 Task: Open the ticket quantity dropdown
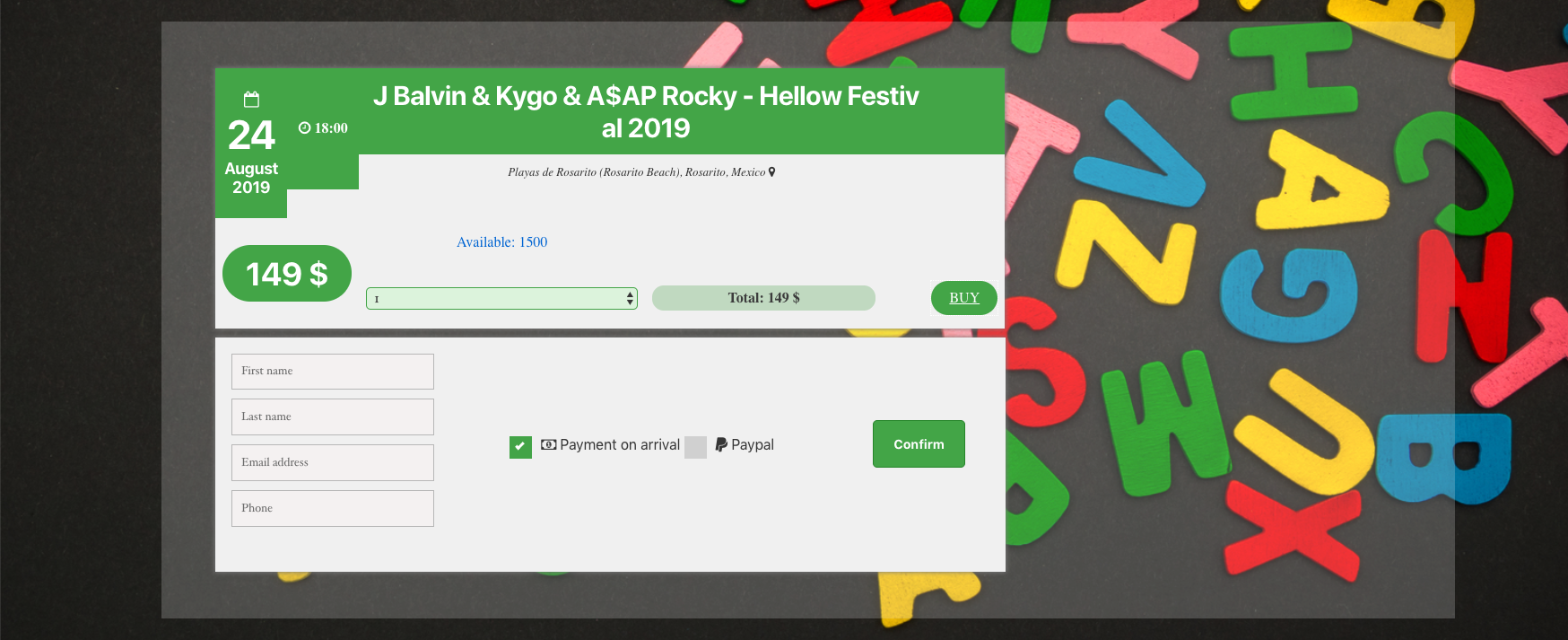pyautogui.click(x=501, y=298)
